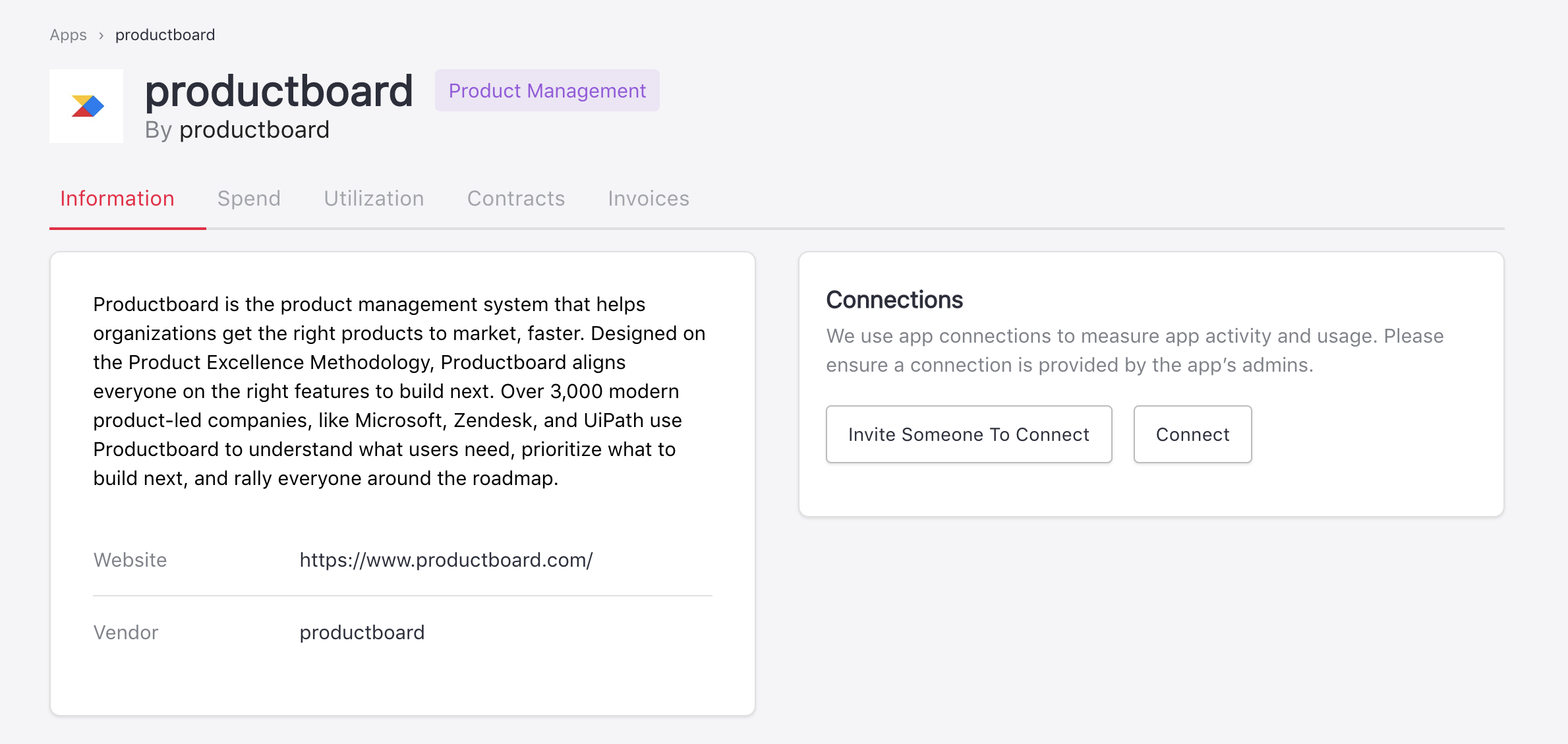
Task: Click productboard breadcrumb item
Action: coord(165,35)
